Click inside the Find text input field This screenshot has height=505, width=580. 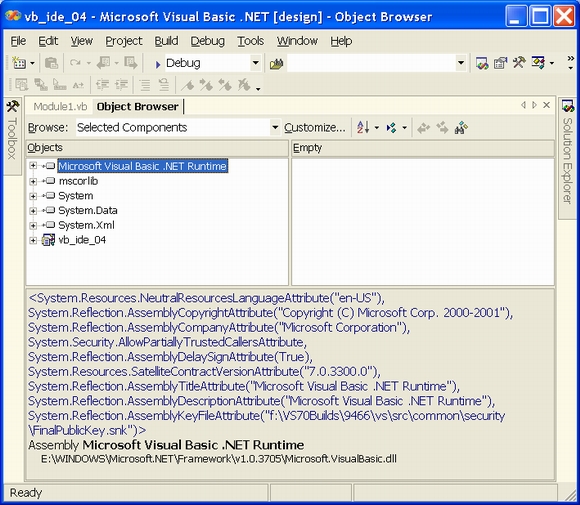click(371, 63)
